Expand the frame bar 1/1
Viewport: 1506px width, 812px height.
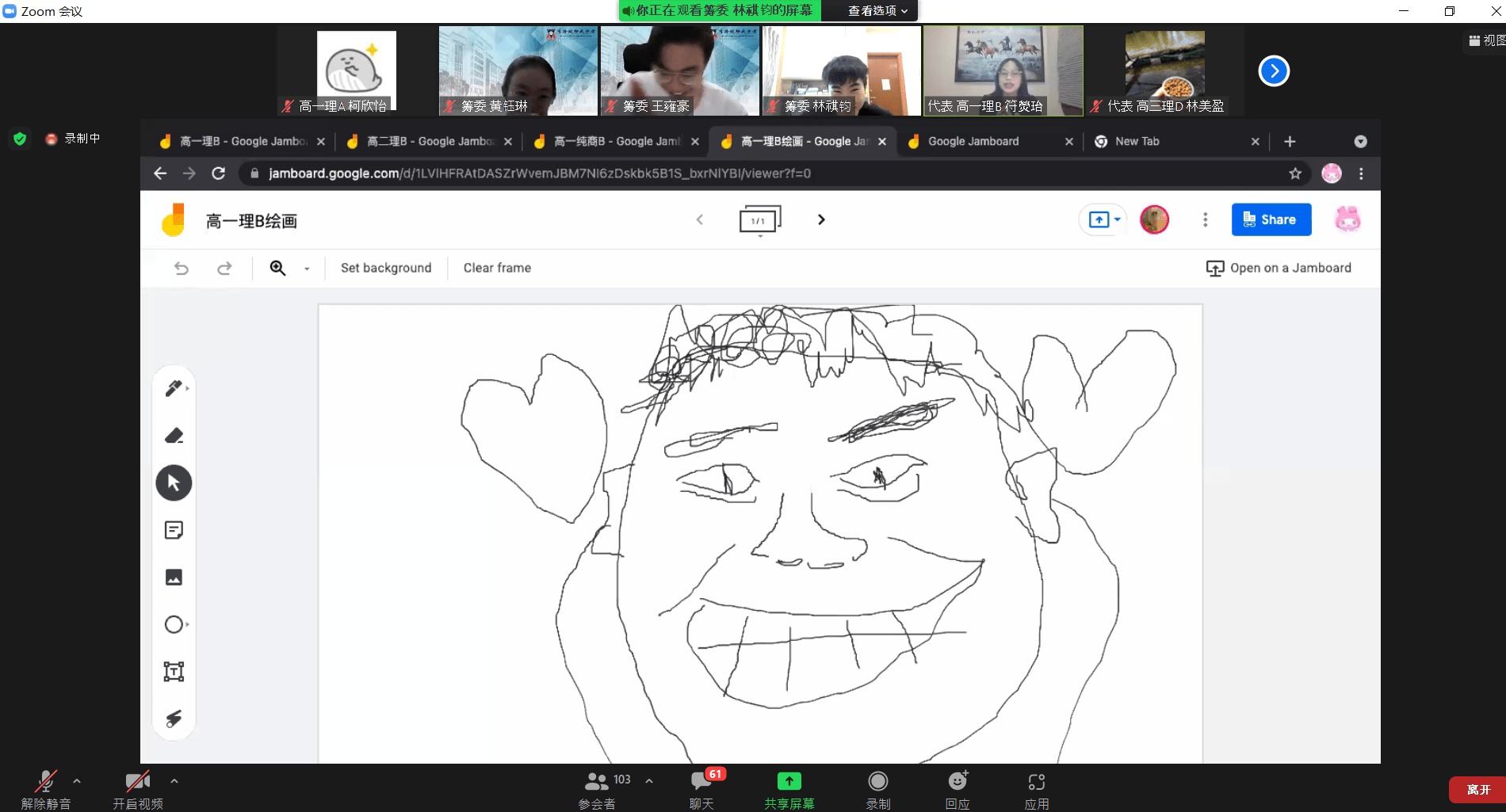pyautogui.click(x=760, y=221)
